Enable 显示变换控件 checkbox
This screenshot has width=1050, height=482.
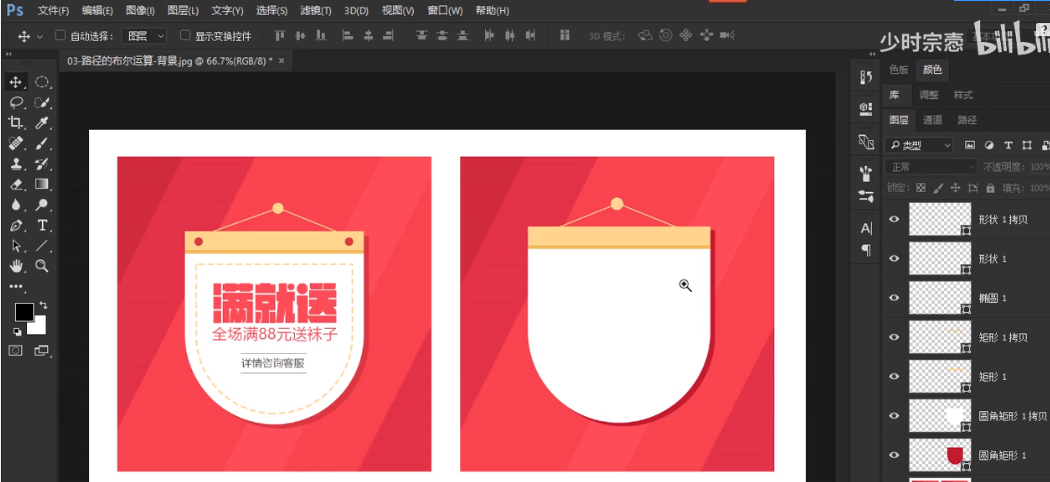[185, 35]
